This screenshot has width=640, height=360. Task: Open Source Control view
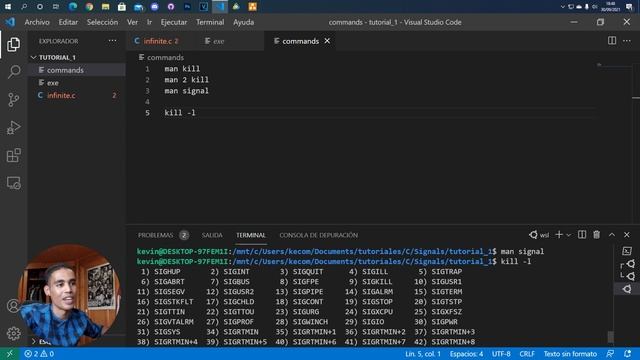(x=13, y=100)
